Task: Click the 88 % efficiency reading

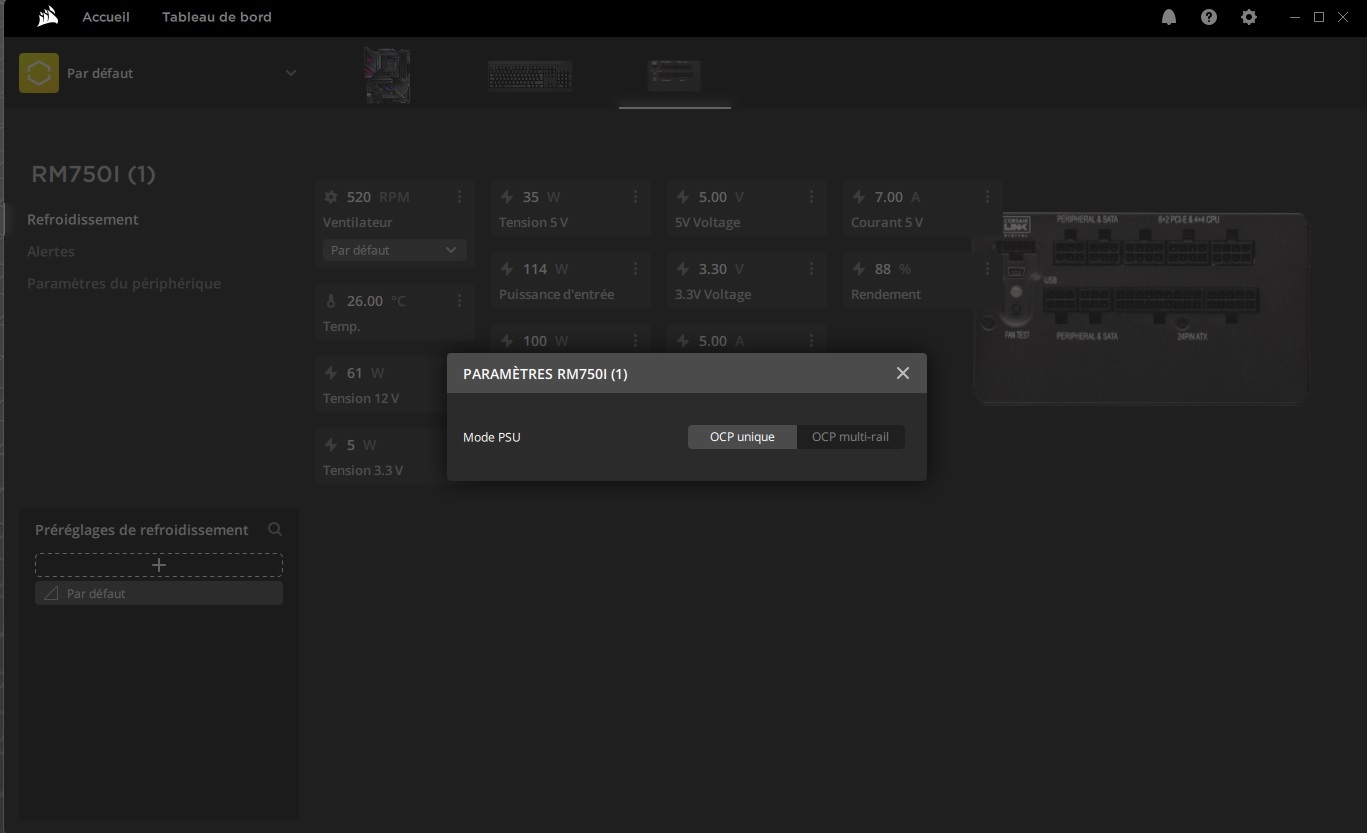Action: click(893, 269)
